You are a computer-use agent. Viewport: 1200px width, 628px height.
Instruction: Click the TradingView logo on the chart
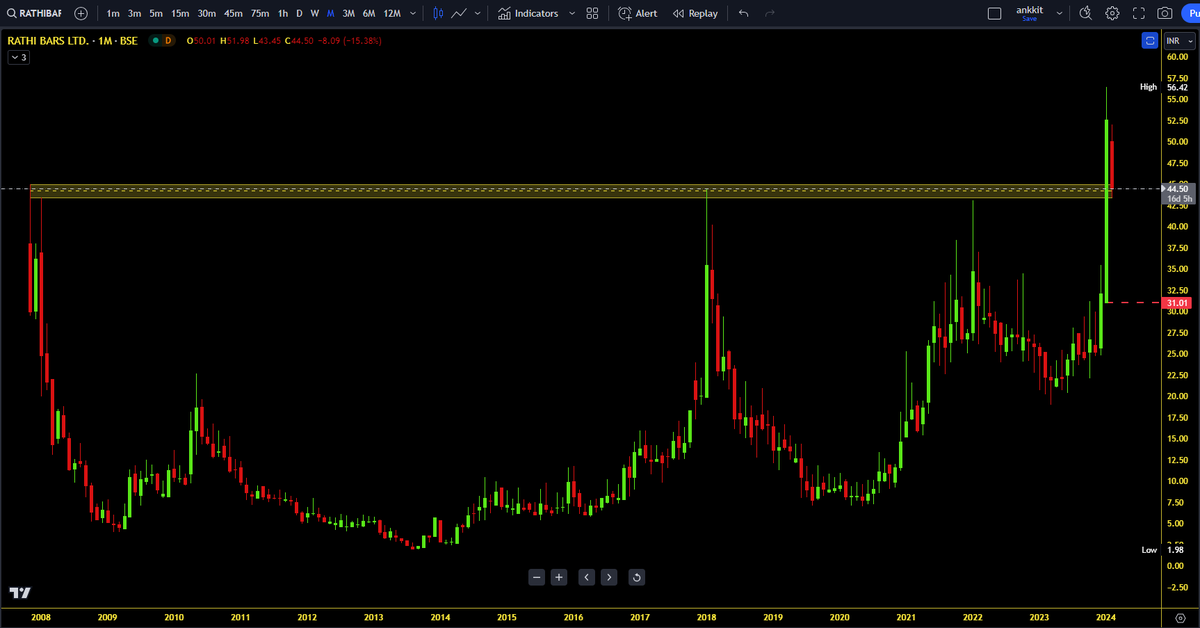coord(20,592)
